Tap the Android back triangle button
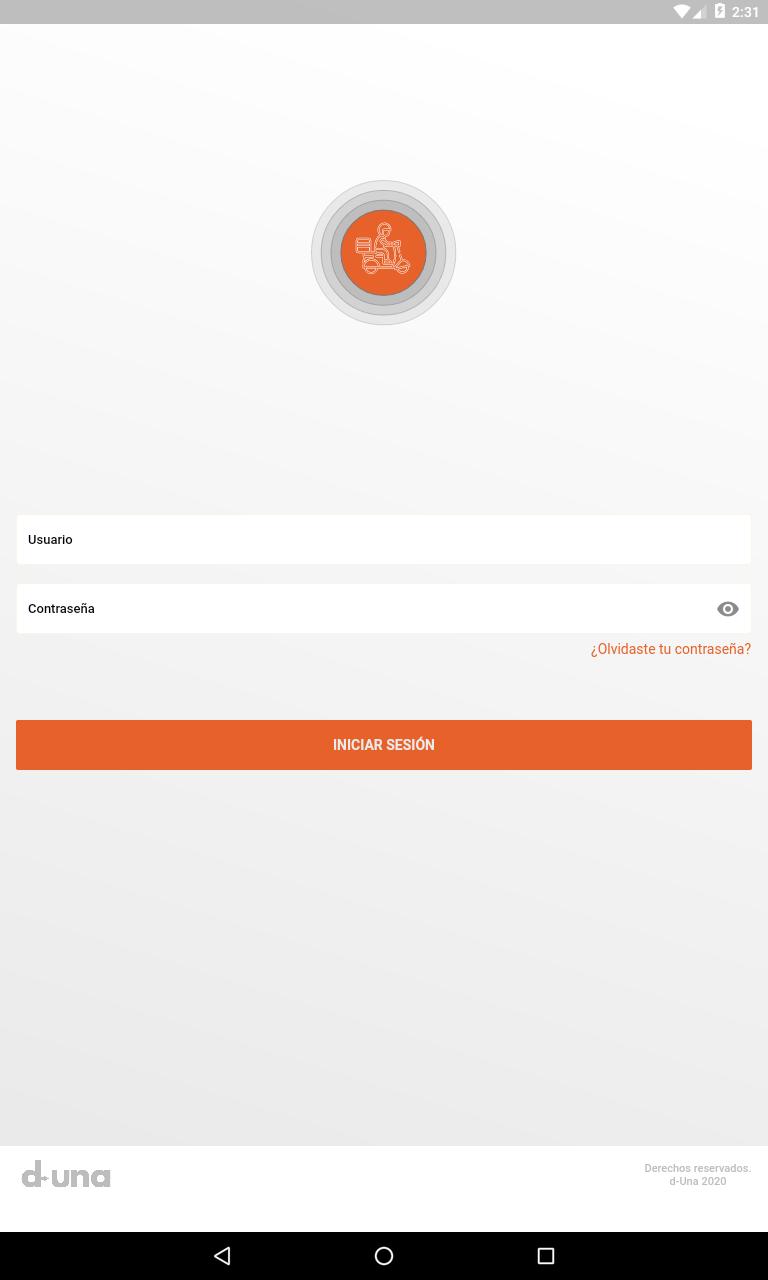 tap(222, 1256)
